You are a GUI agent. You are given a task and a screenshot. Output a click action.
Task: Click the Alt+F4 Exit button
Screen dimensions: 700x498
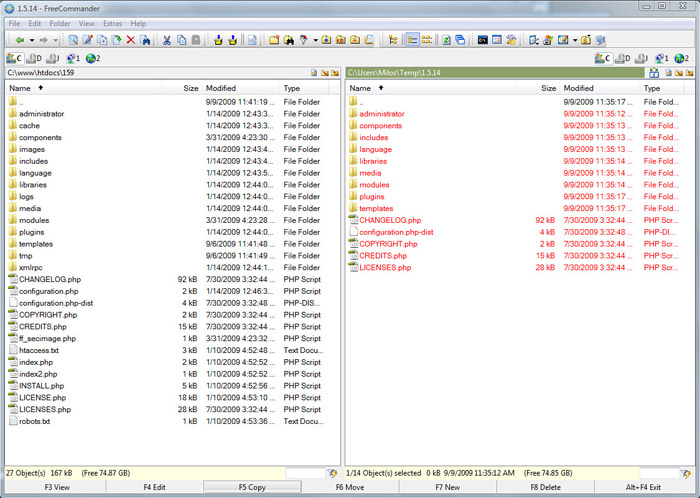click(643, 487)
